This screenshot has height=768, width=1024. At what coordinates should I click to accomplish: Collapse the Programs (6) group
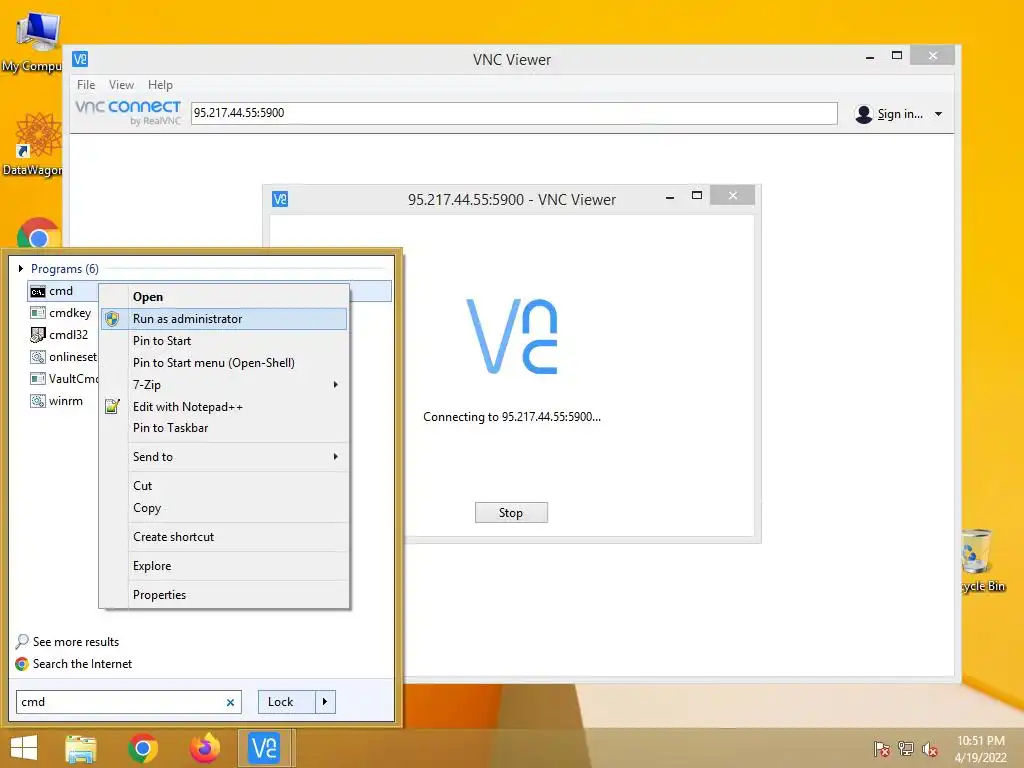coord(21,268)
